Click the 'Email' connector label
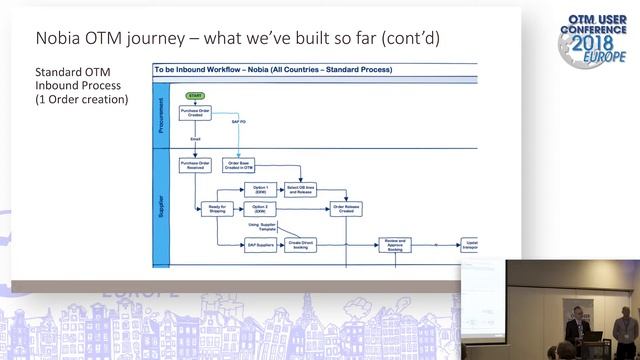 (x=195, y=139)
